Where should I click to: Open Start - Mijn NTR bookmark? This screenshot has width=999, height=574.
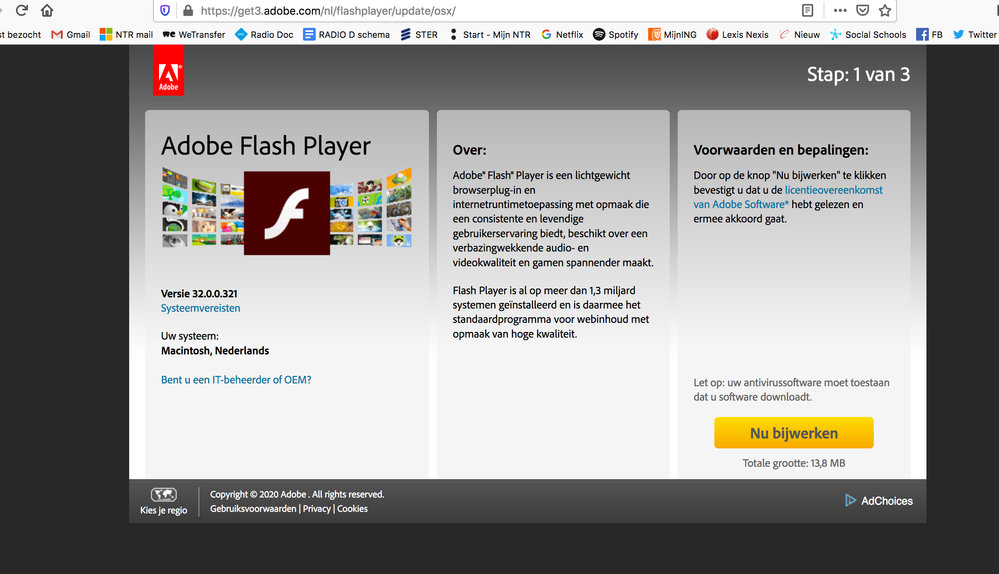tap(489, 34)
